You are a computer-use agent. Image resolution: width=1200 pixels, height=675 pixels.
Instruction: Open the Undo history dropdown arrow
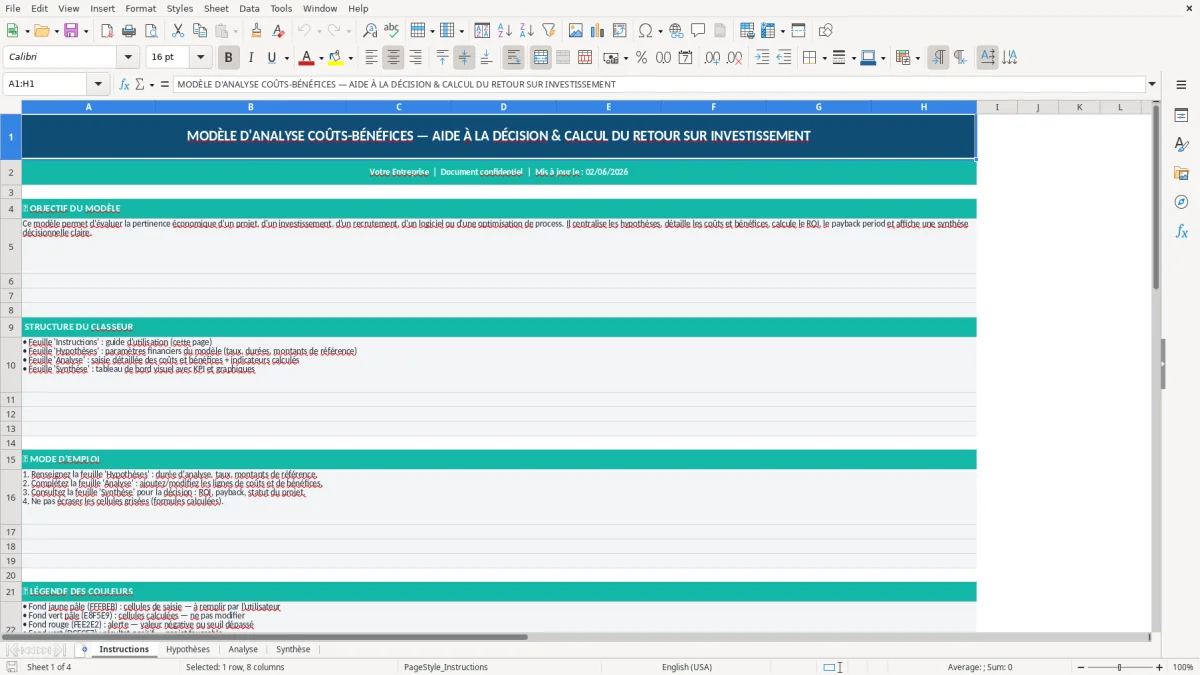click(319, 31)
